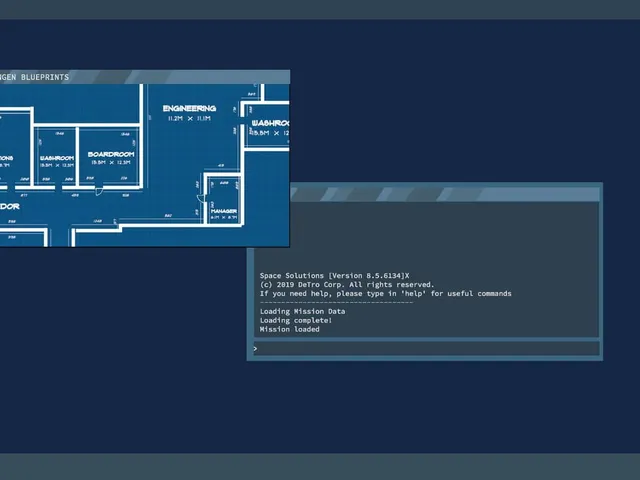Select the Washroom beside the Boardroom
Viewport: 640px width, 480px height.
pos(57,158)
